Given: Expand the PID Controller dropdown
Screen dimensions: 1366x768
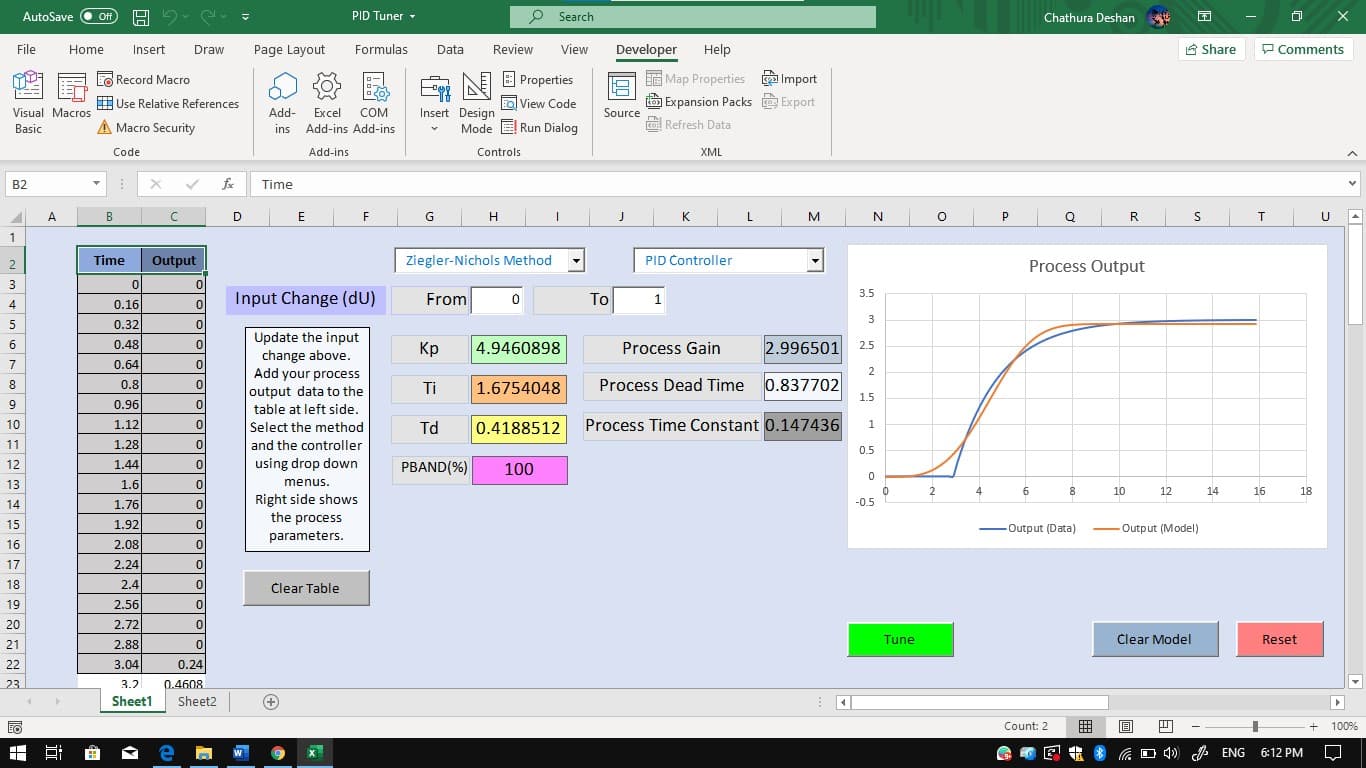Looking at the screenshot, I should click(x=816, y=261).
